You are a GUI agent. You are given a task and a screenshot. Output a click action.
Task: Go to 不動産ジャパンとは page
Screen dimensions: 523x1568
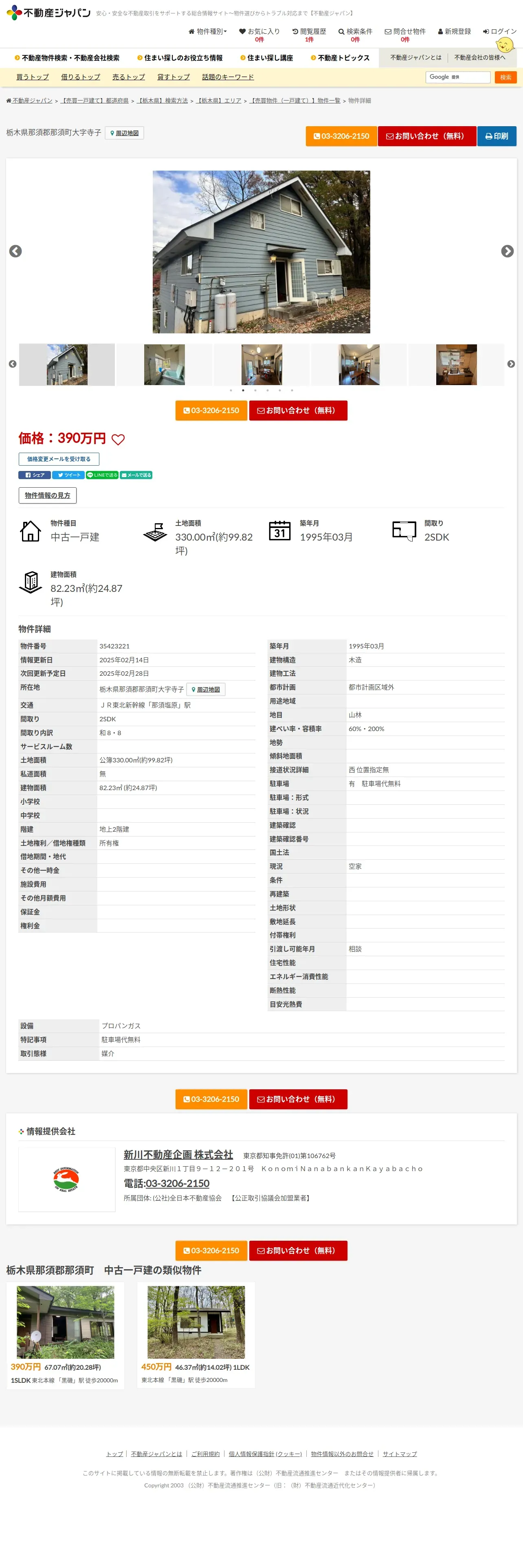pos(415,58)
